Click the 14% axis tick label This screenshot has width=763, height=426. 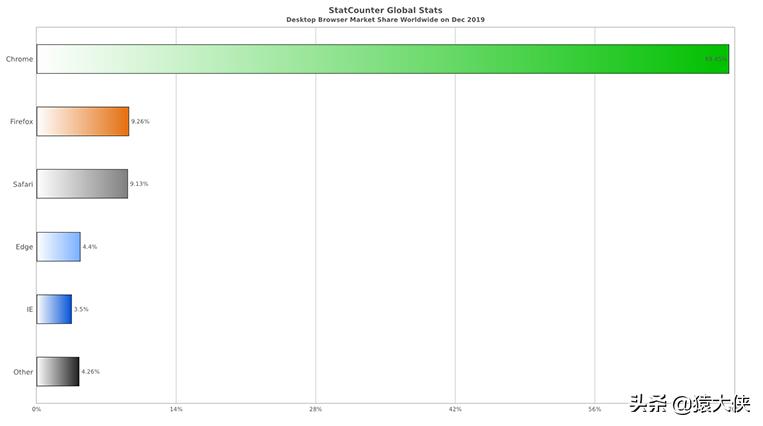click(176, 409)
